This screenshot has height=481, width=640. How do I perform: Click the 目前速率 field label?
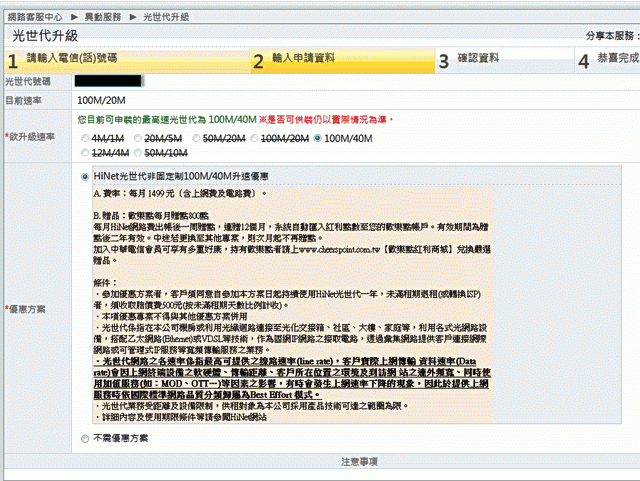click(x=23, y=100)
